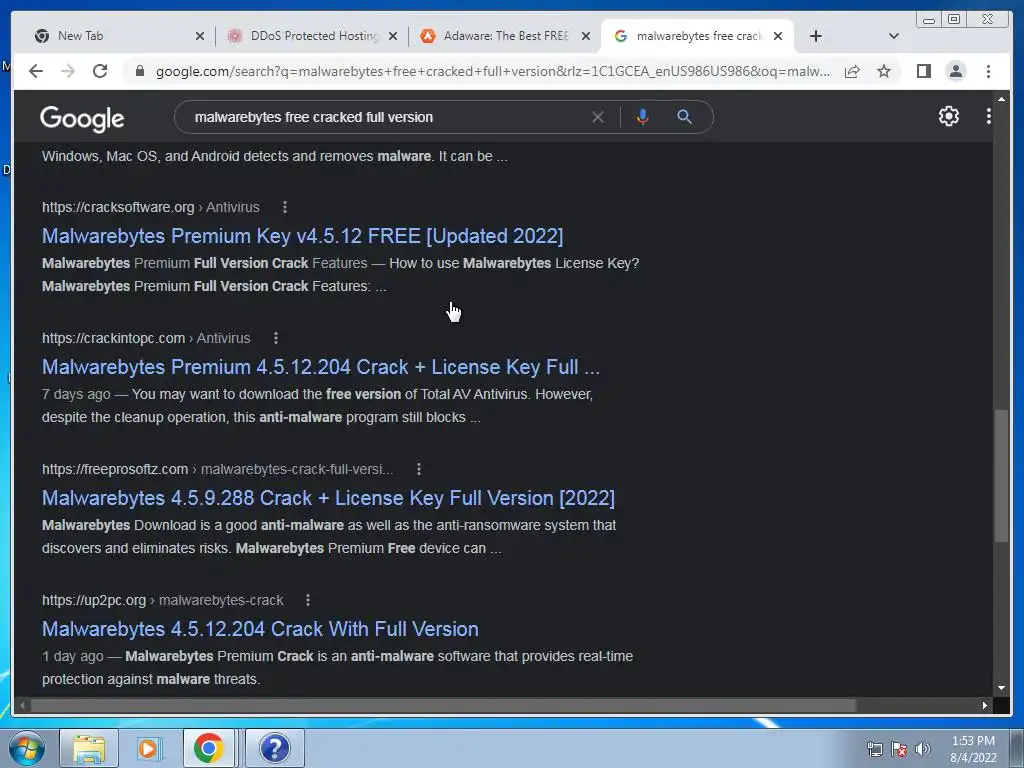Click the snippet "1 day ago"
Viewport: 1024px width, 768px height.
tap(72, 656)
